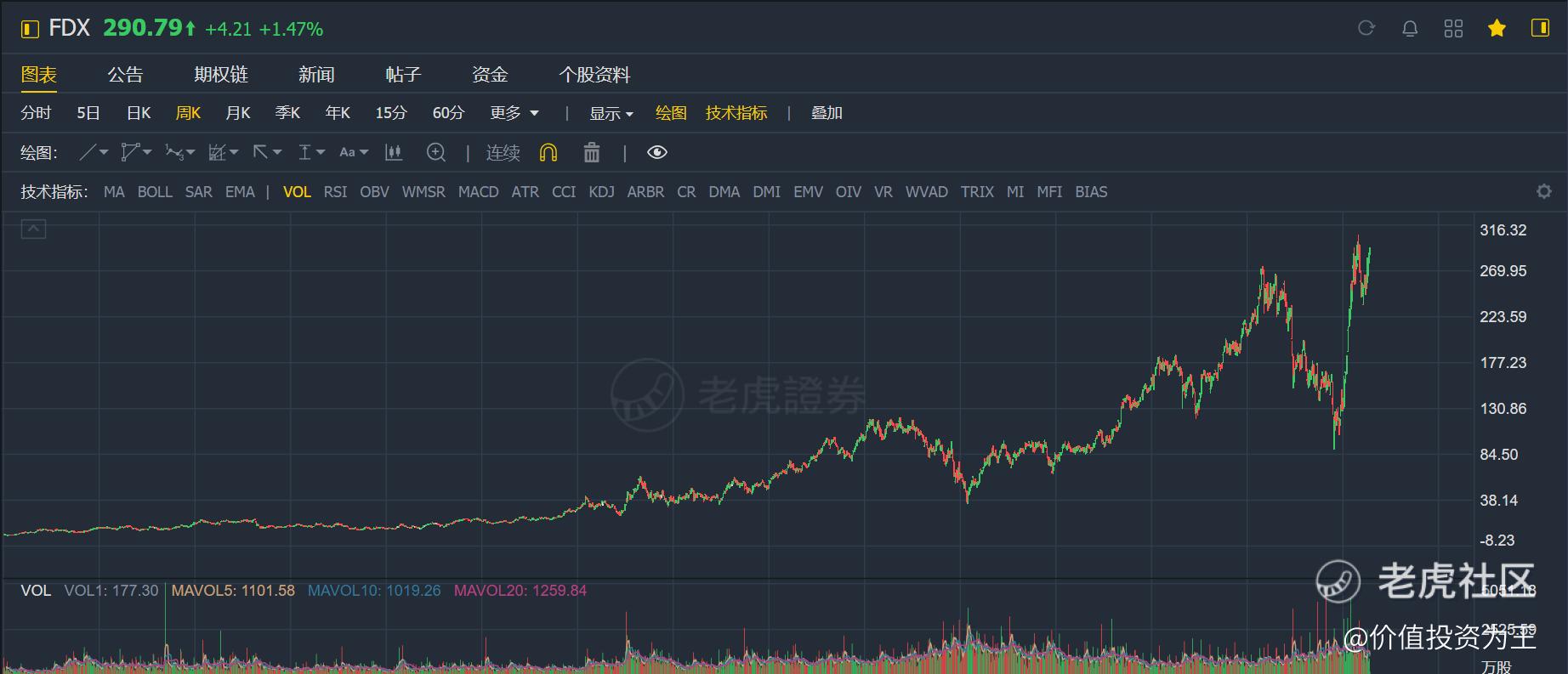The image size is (1568, 674).
Task: Expand the 更多 timeframe dropdown
Action: [514, 113]
